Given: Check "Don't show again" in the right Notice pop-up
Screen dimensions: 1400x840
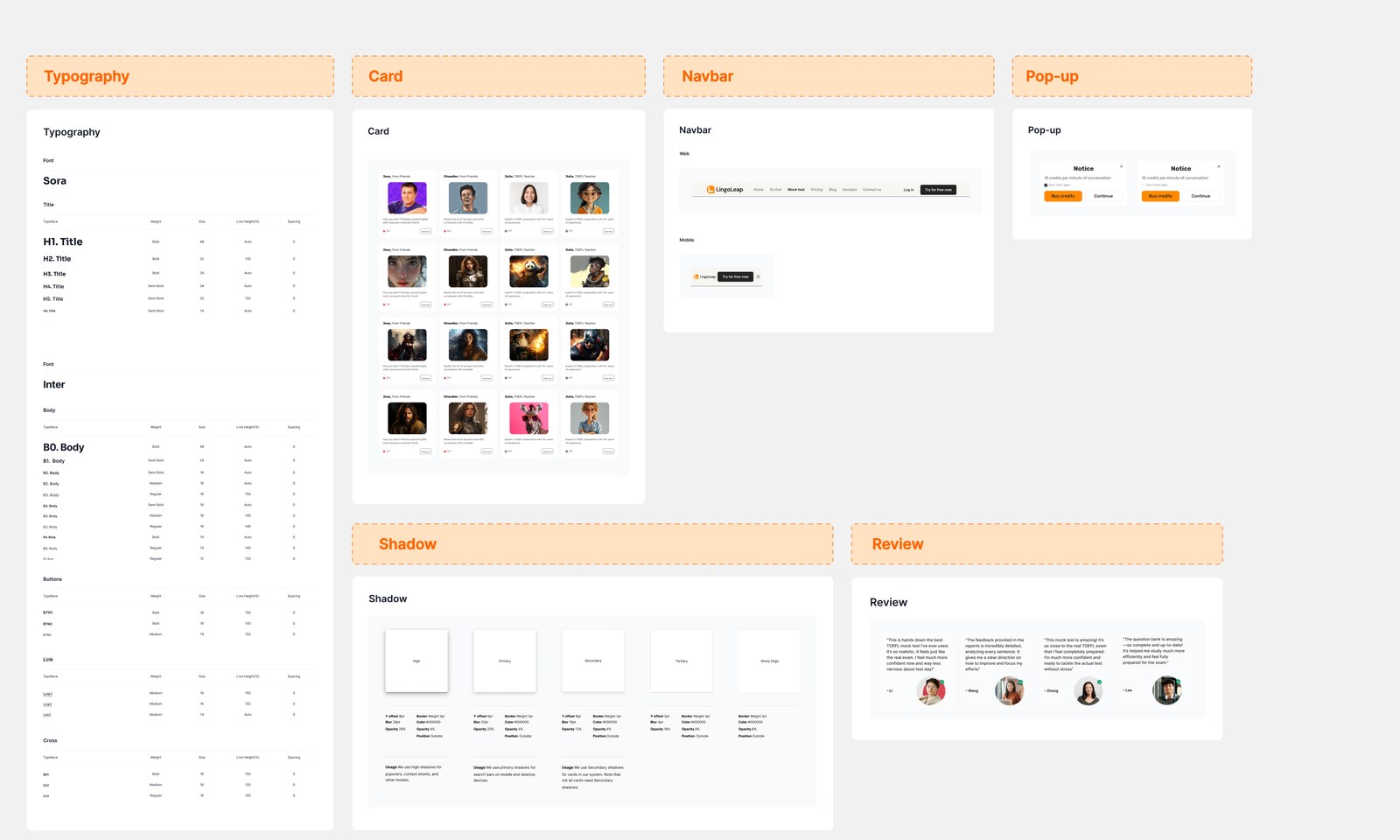Looking at the screenshot, I should point(1144,185).
